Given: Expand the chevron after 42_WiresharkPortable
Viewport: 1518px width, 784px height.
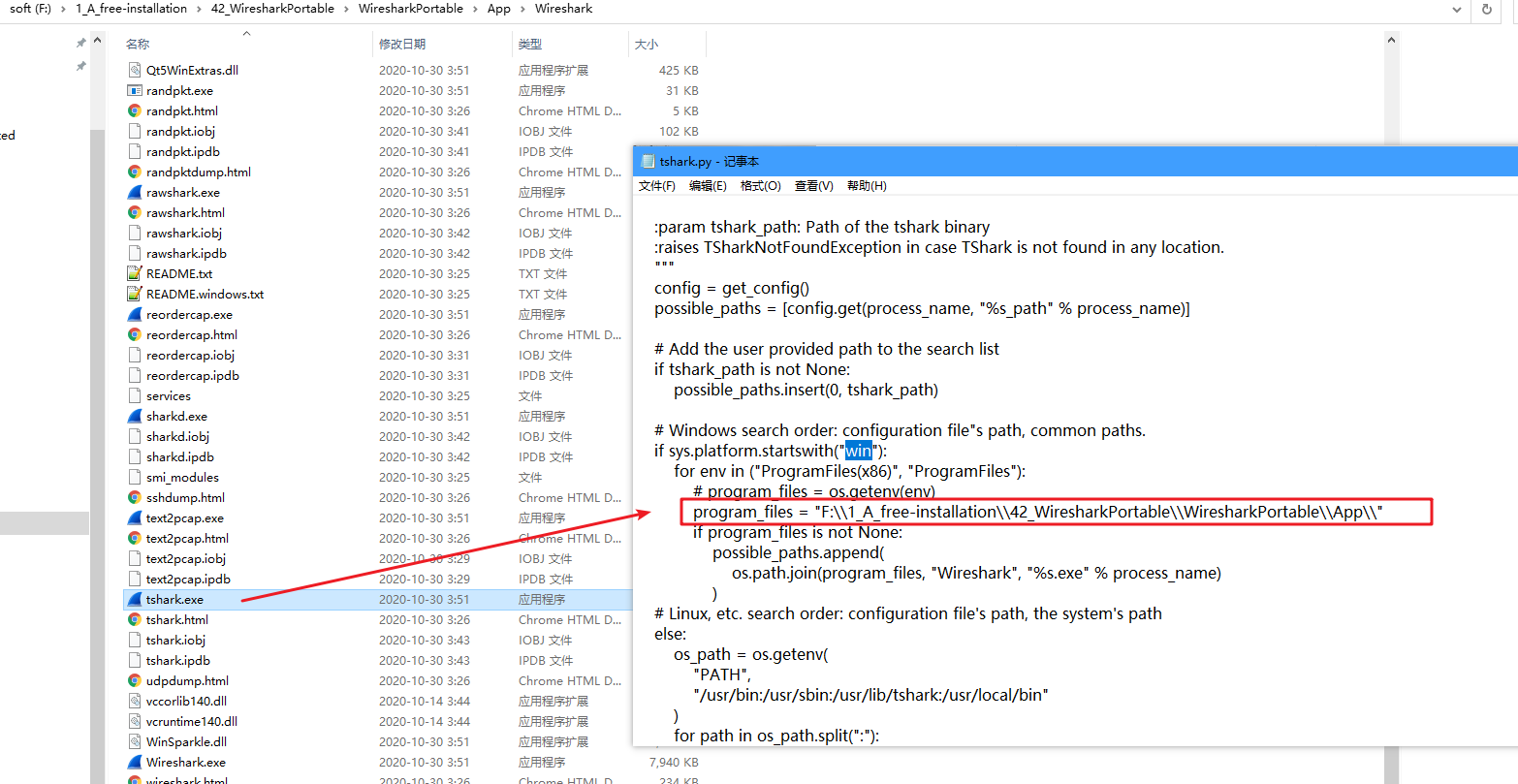Looking at the screenshot, I should 347,9.
